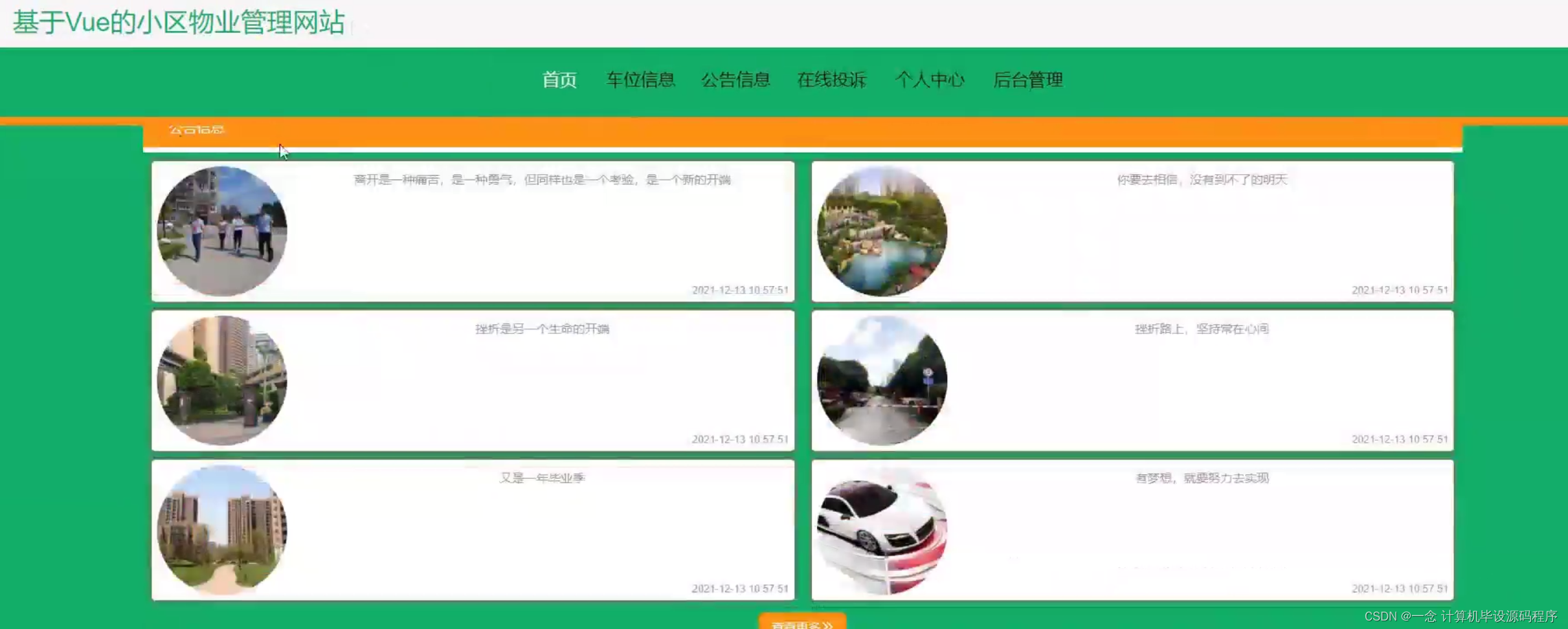Switch to the 公告信息 tab
The height and width of the screenshot is (629, 1568).
(737, 80)
